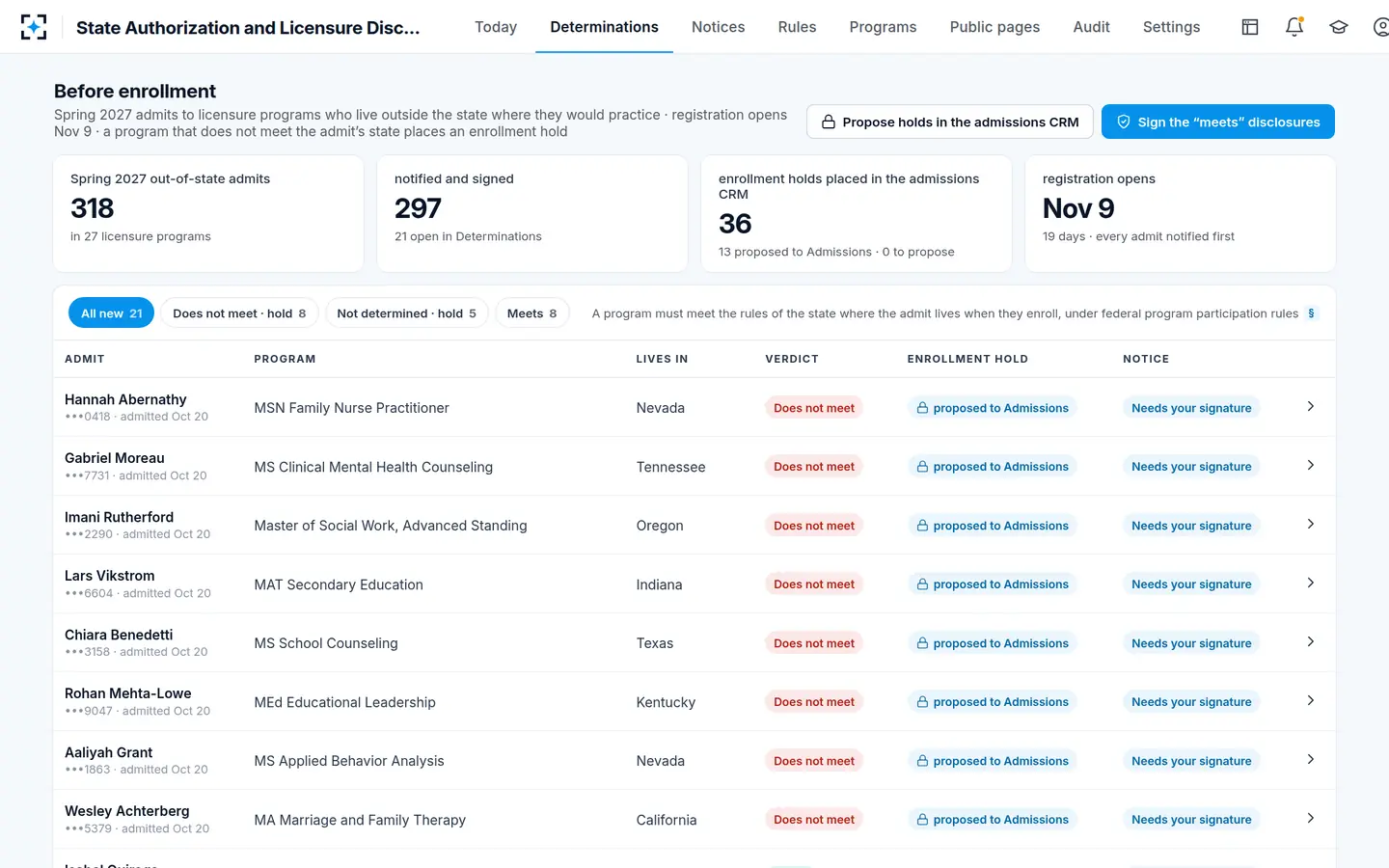Click the 'Spring 2027 out-of-state admits' card
Viewport: 1389px width, 868px height.
coord(208,214)
